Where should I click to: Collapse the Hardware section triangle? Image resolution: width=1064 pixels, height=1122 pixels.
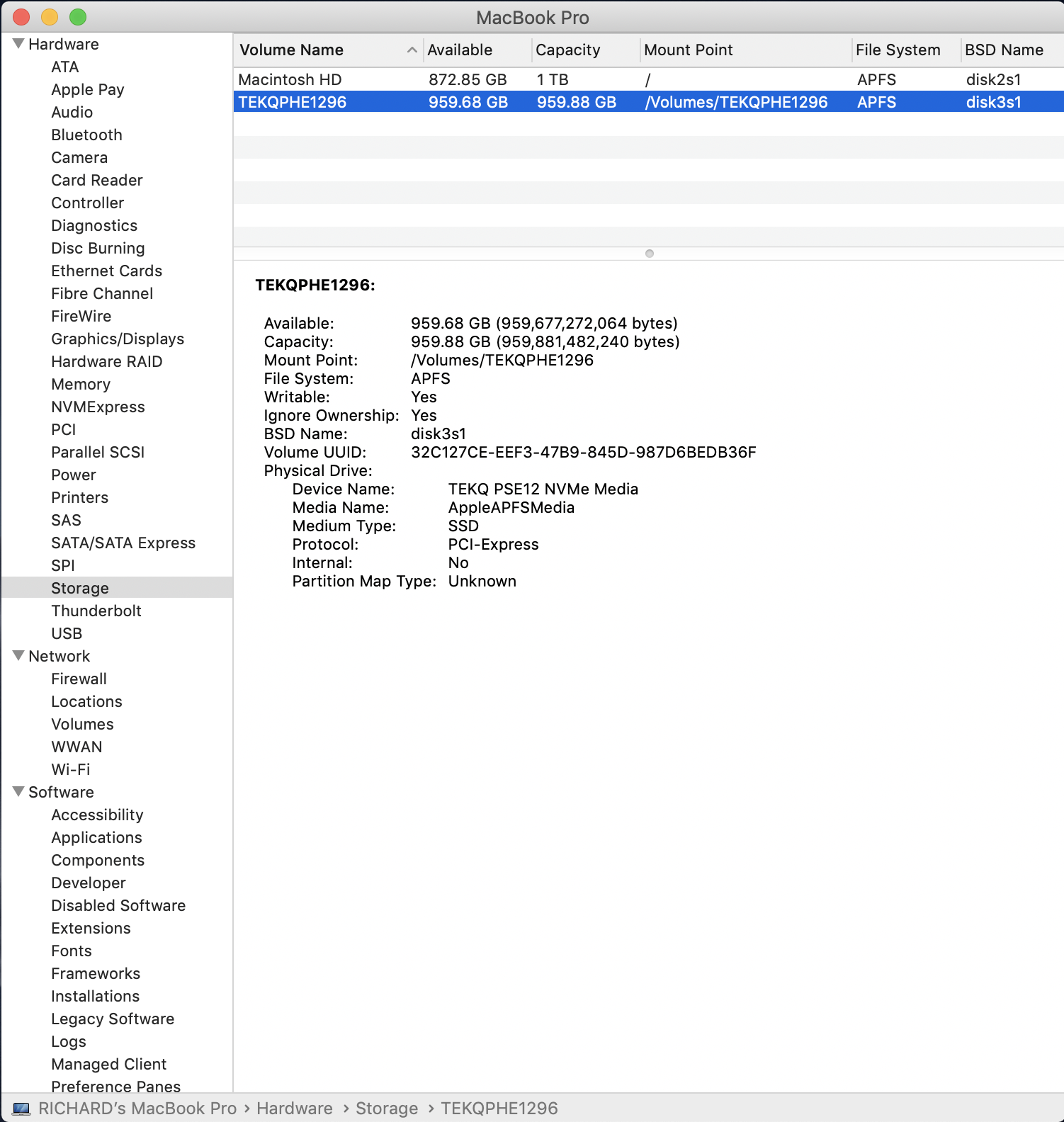tap(19, 44)
